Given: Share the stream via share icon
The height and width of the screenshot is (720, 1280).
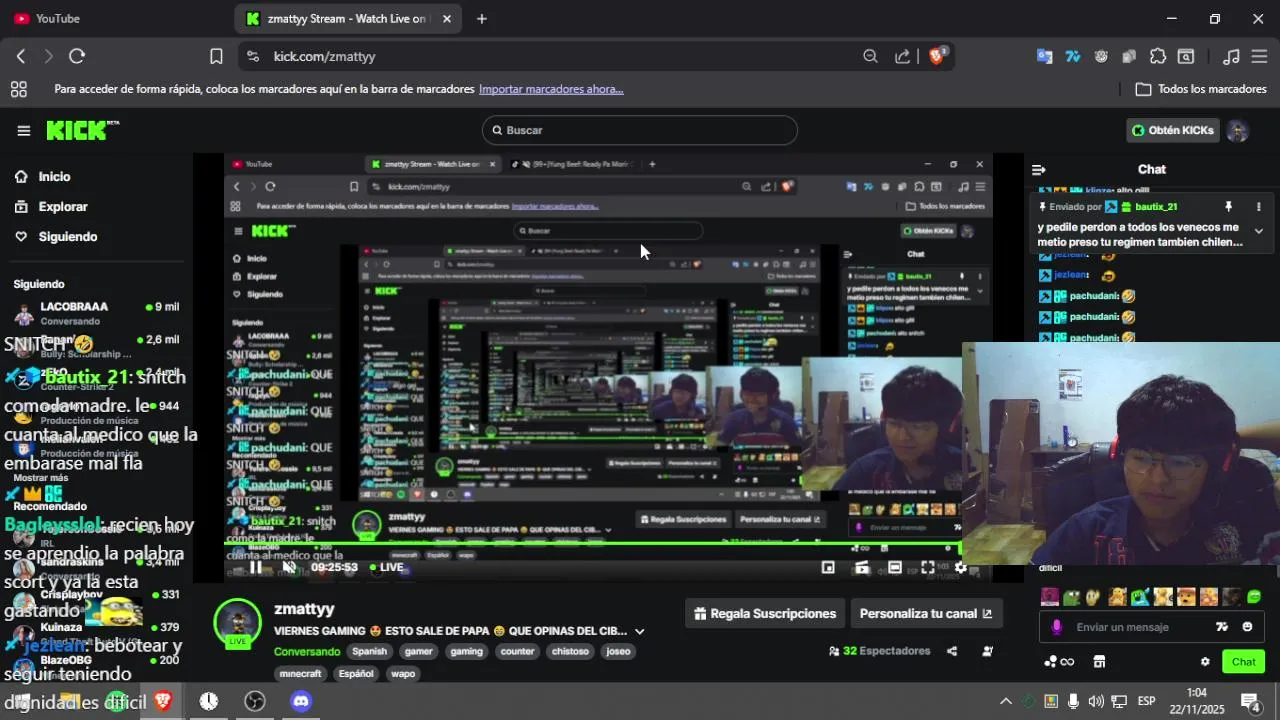Looking at the screenshot, I should pos(952,651).
